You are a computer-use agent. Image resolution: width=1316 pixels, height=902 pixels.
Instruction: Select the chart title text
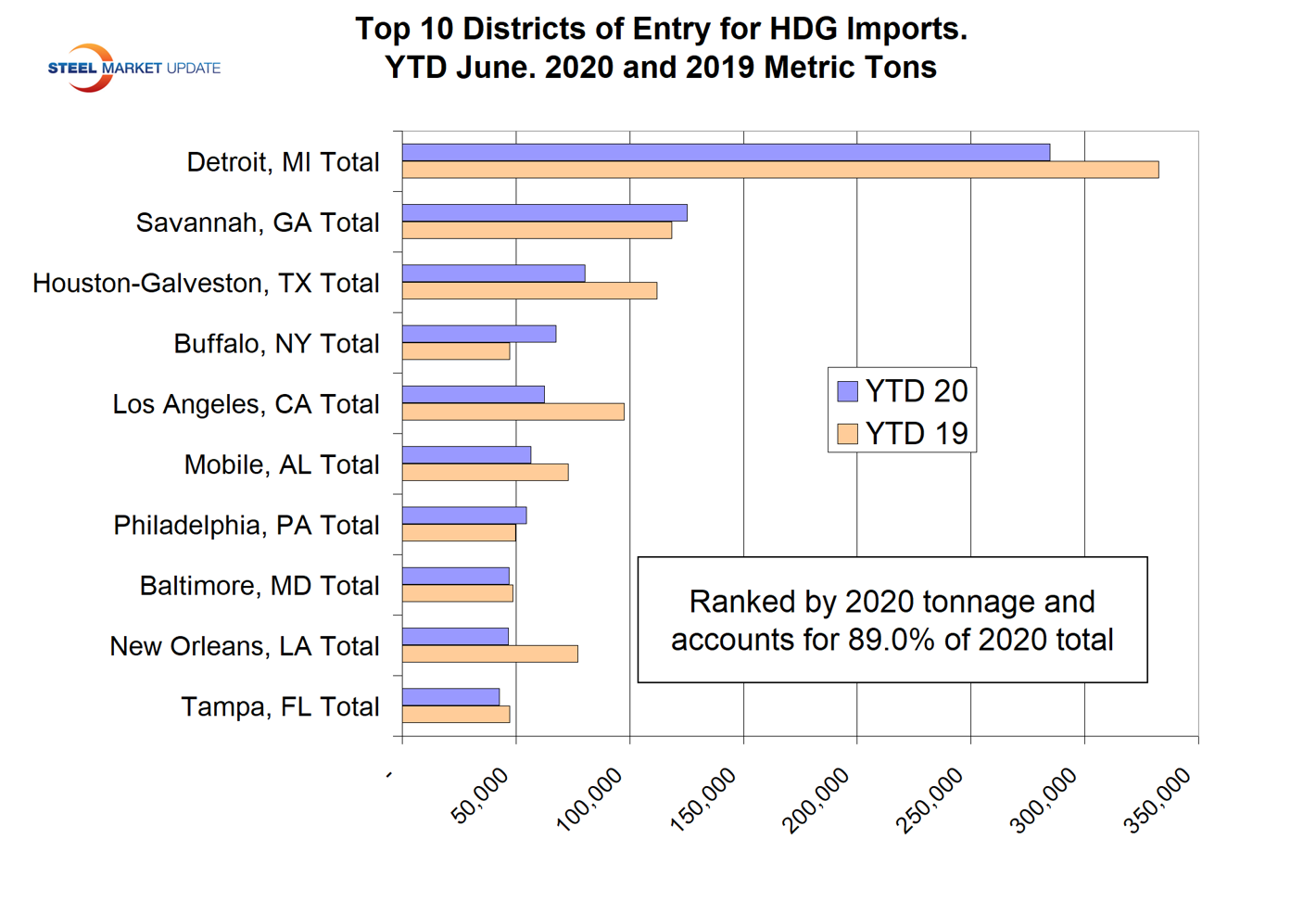click(x=661, y=48)
